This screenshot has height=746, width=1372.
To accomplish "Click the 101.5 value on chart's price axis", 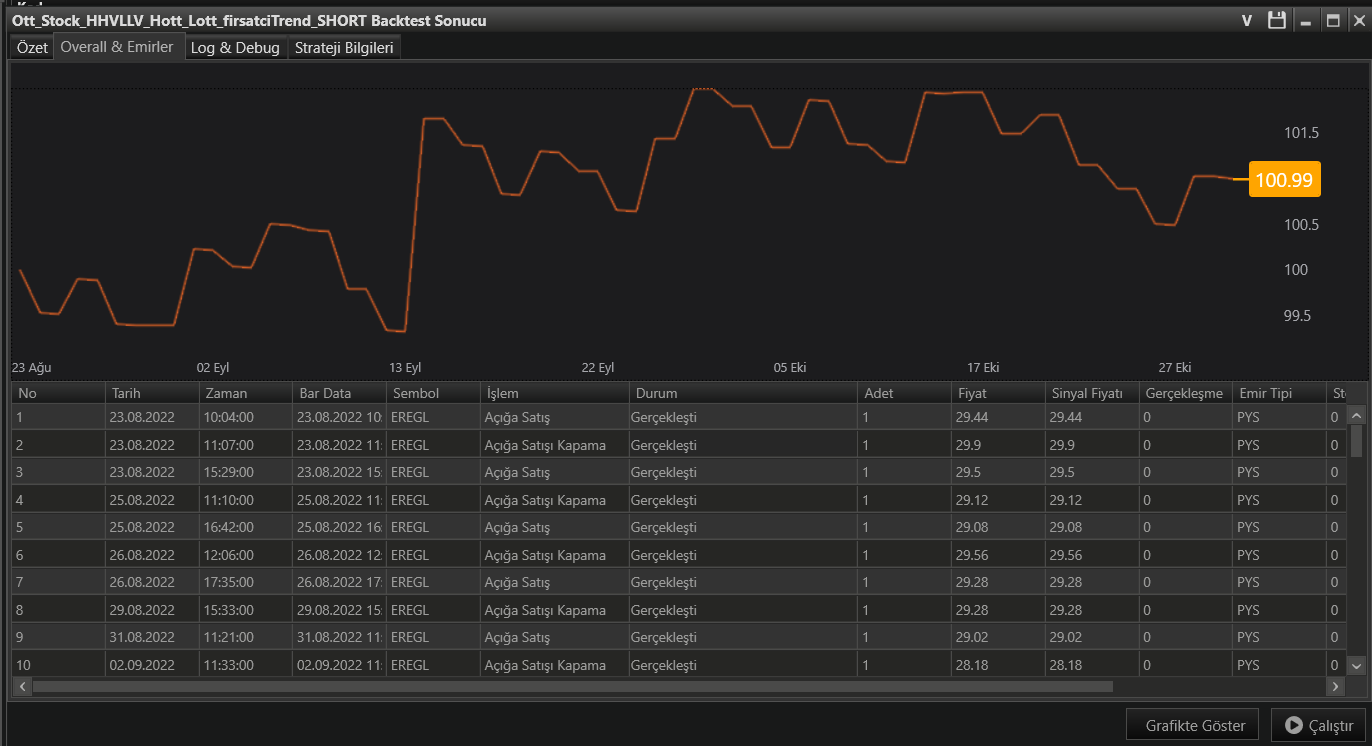I will (1302, 133).
